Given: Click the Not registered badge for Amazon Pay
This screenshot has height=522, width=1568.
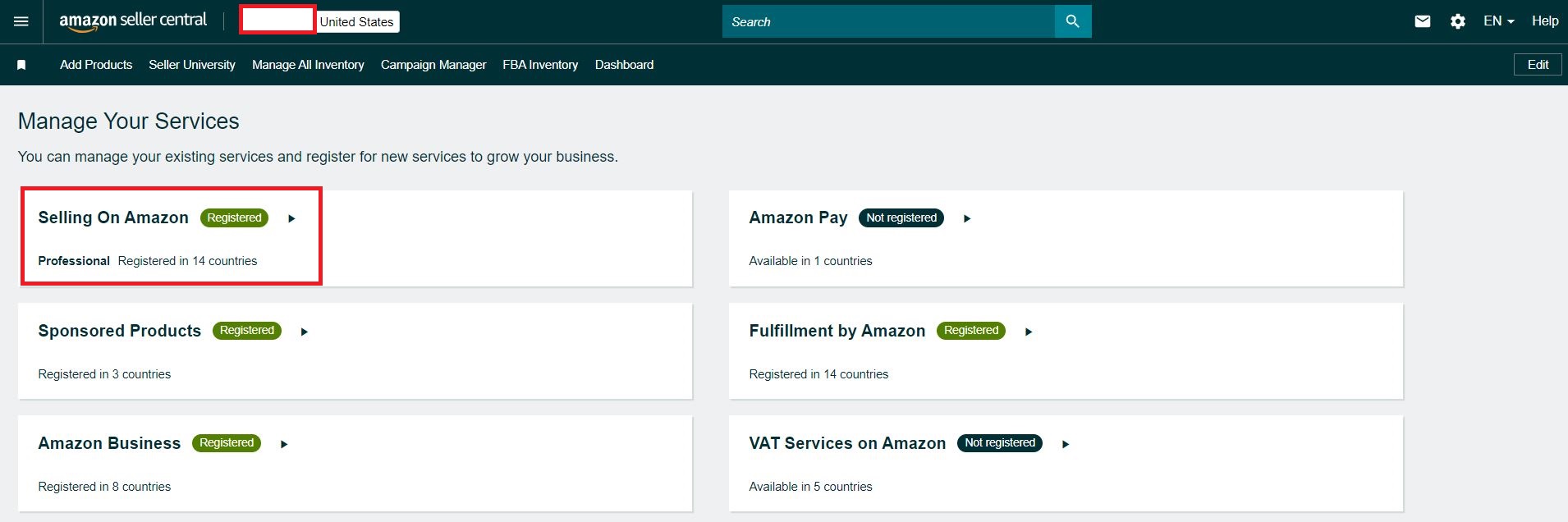Looking at the screenshot, I should coord(901,217).
